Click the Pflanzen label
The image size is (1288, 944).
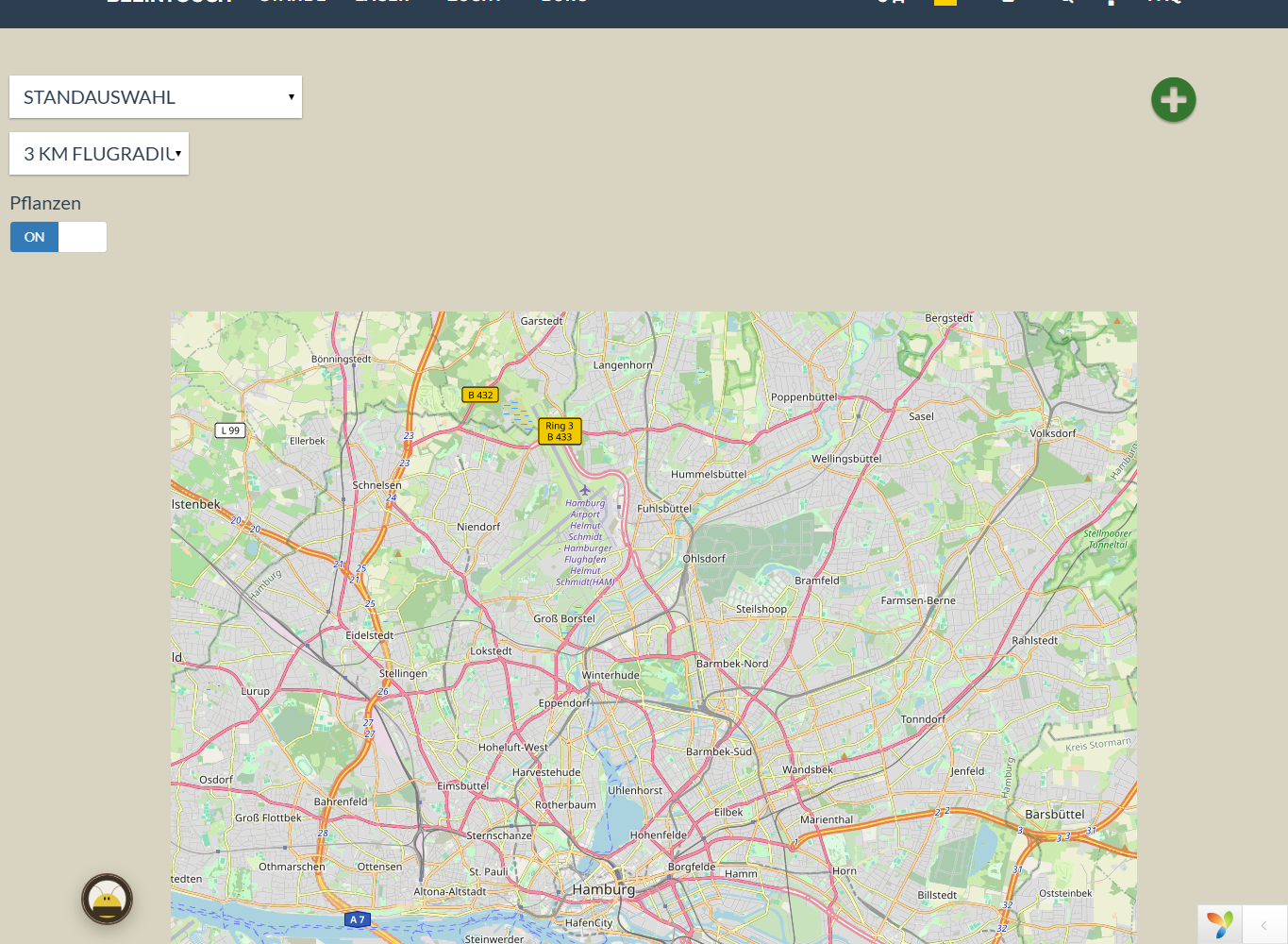click(45, 203)
